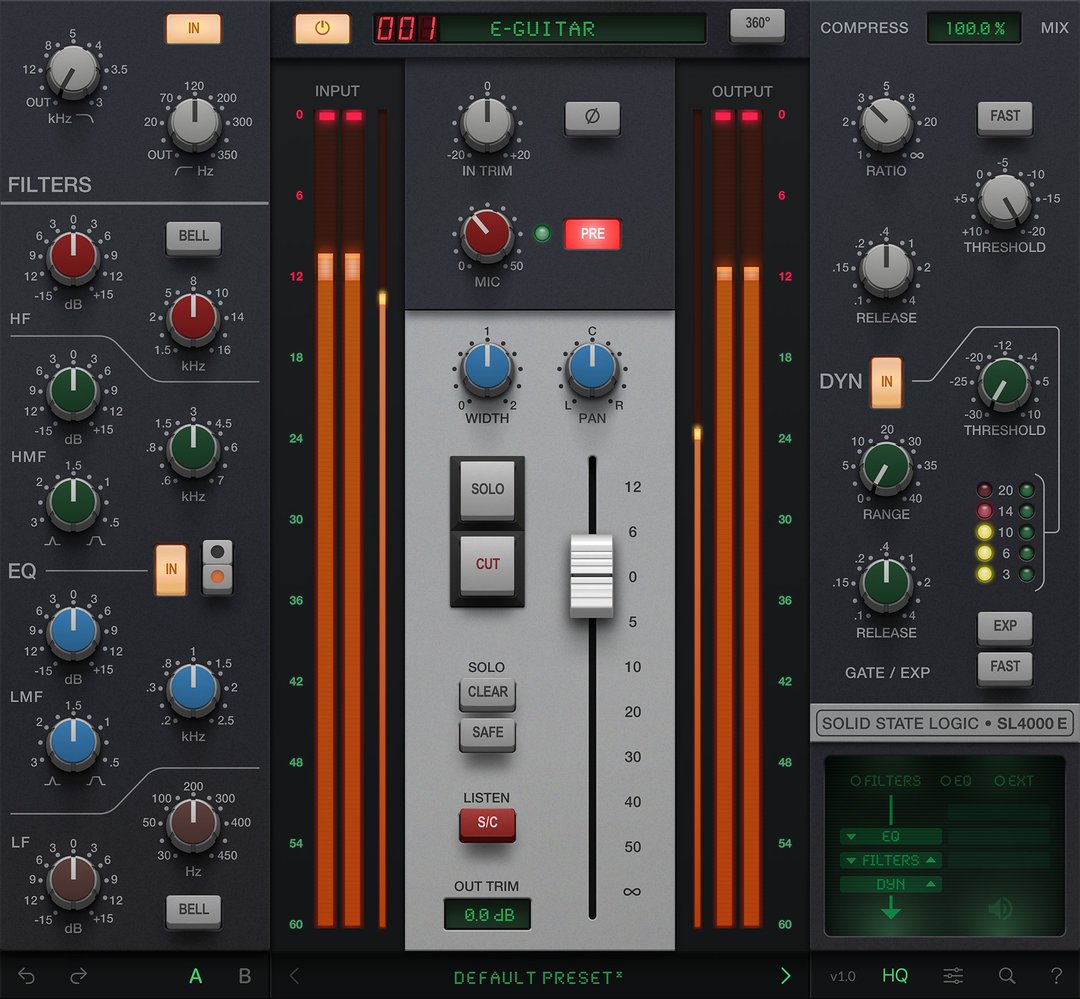This screenshot has width=1080, height=999.
Task: Select preset slot A
Action: 196,976
